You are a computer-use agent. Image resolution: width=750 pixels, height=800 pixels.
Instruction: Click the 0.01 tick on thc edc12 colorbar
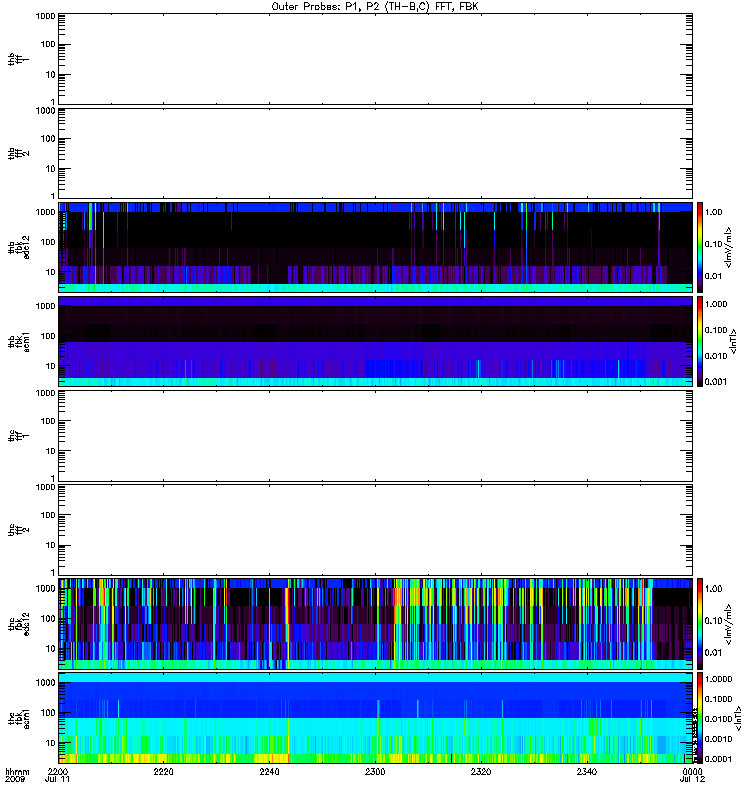[714, 653]
